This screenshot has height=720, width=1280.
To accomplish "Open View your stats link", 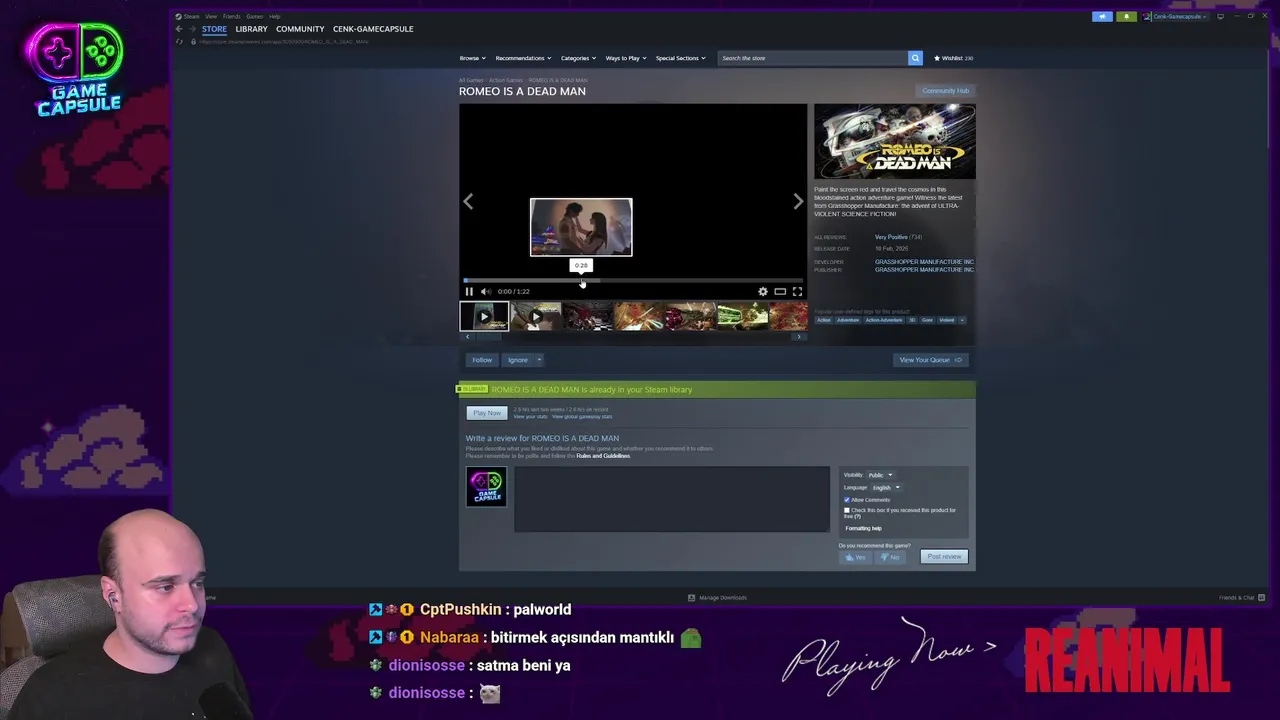I will [530, 416].
